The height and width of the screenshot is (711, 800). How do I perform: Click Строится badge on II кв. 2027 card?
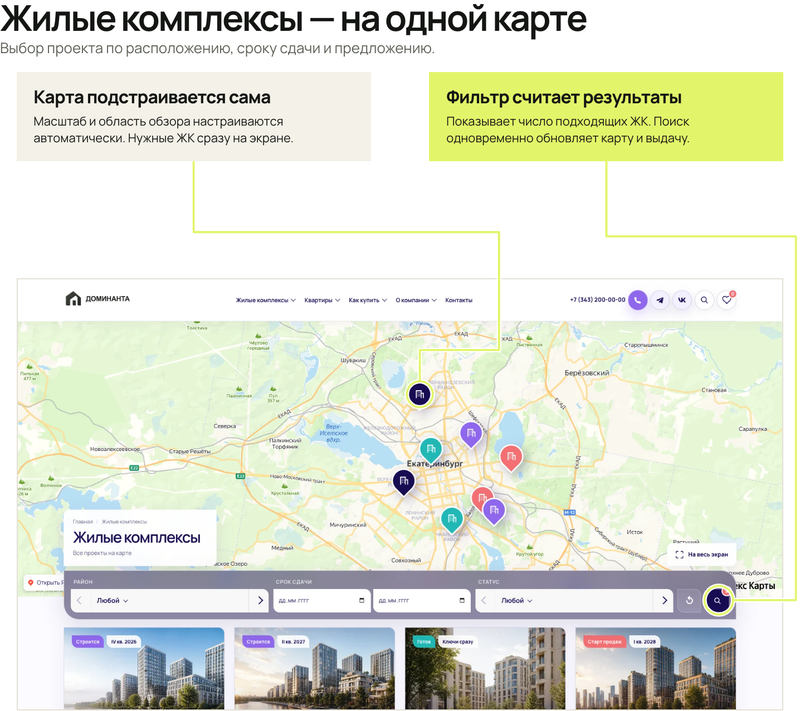coord(258,642)
